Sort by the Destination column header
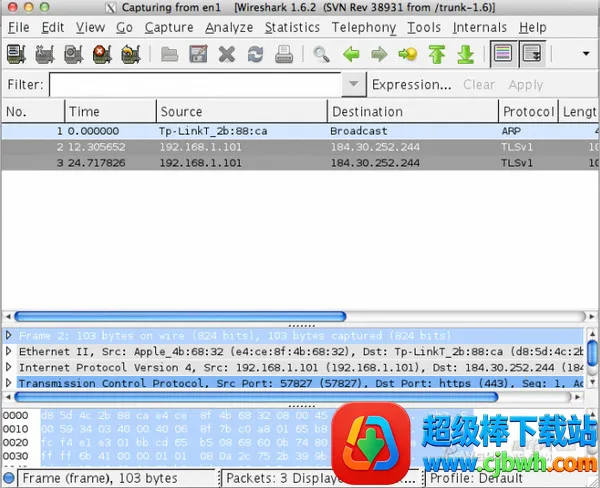 coord(413,111)
